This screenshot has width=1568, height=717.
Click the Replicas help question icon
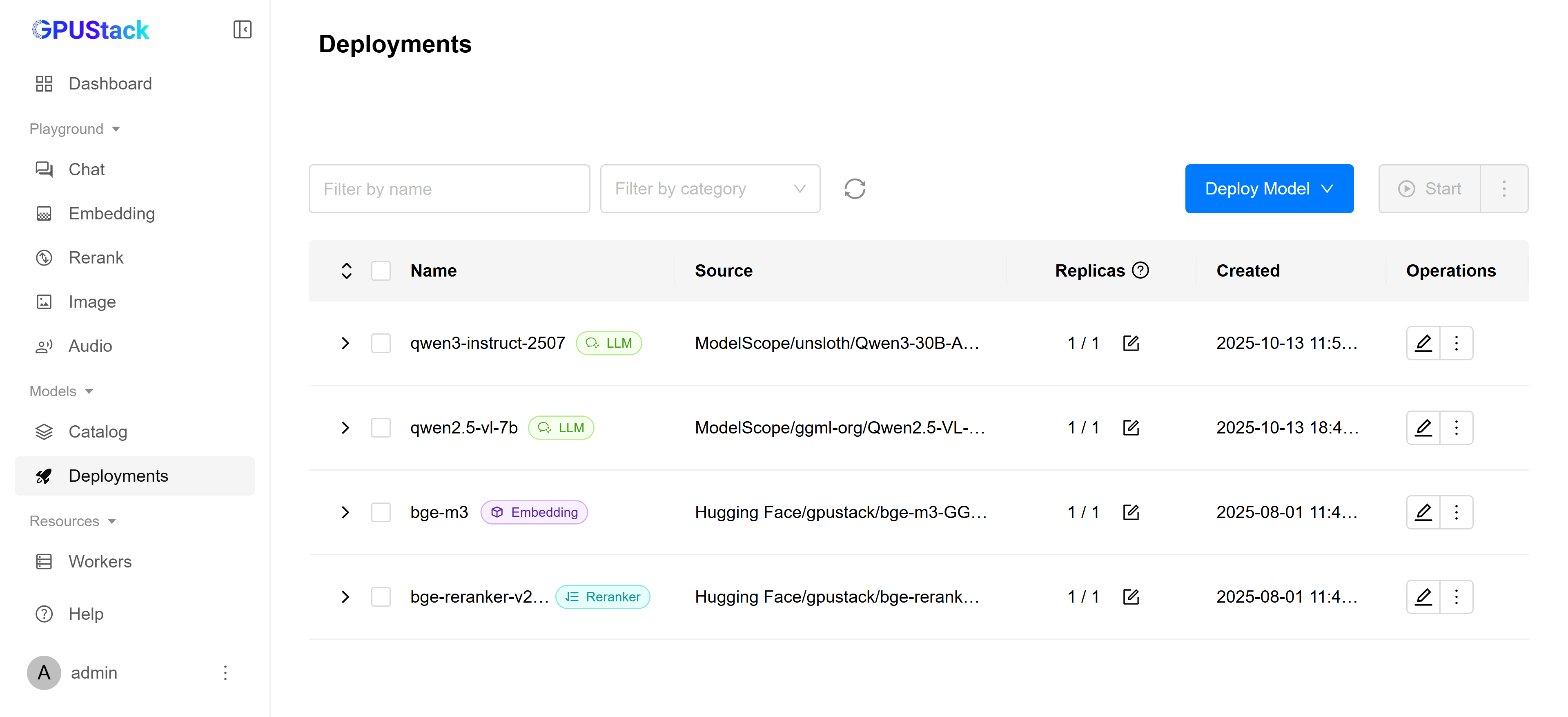(x=1140, y=270)
